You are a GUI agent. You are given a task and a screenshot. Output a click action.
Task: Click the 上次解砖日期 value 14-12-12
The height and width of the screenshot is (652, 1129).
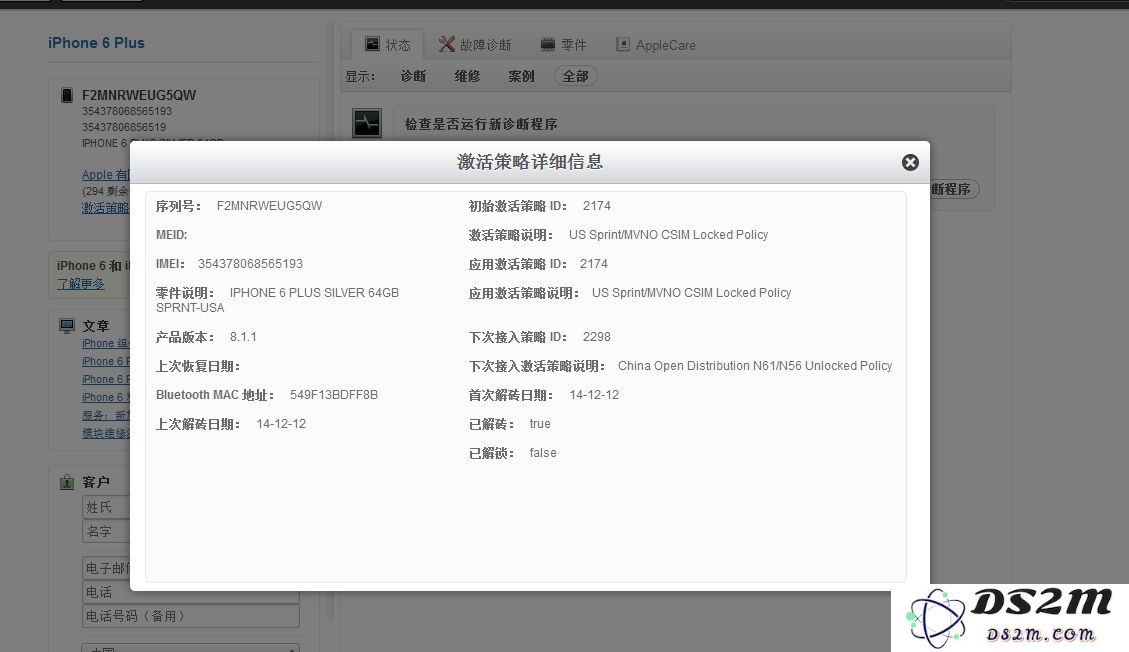(x=282, y=424)
